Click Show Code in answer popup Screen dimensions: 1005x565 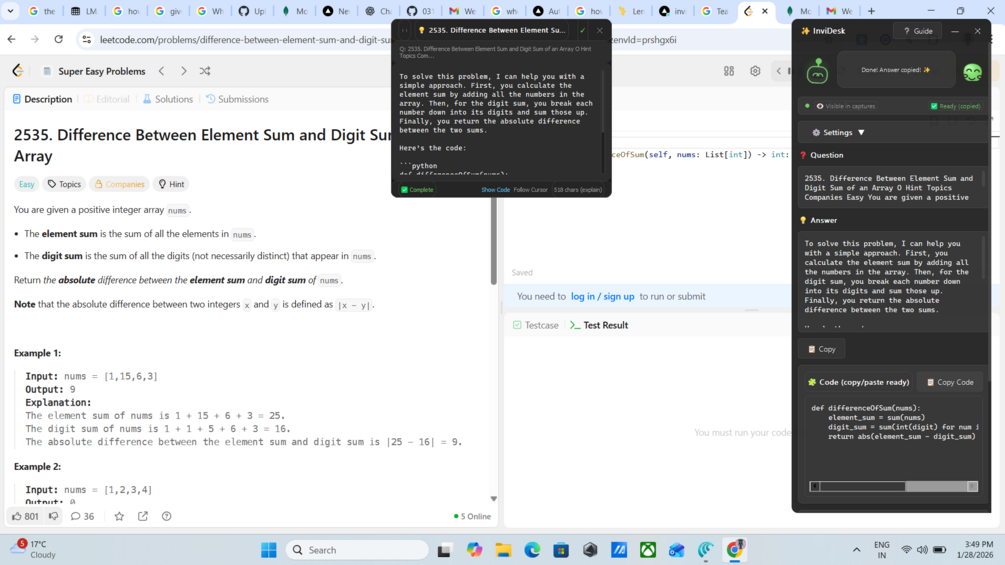[x=495, y=190]
